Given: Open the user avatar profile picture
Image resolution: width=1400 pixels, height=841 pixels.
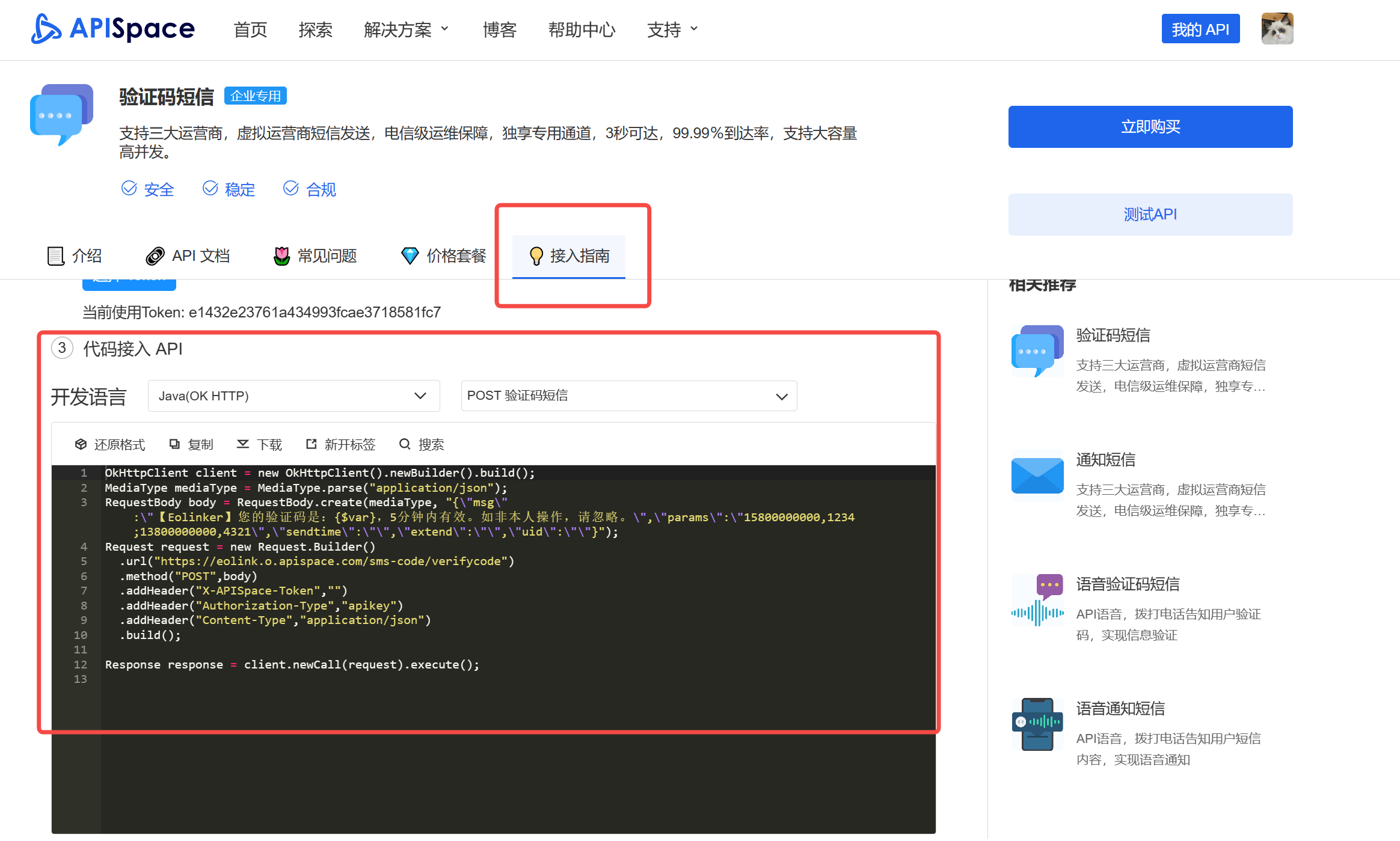Looking at the screenshot, I should click(x=1277, y=28).
